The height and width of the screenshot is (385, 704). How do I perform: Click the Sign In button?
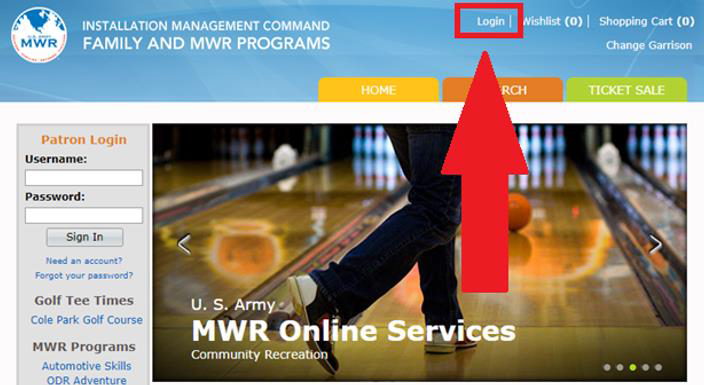point(84,237)
